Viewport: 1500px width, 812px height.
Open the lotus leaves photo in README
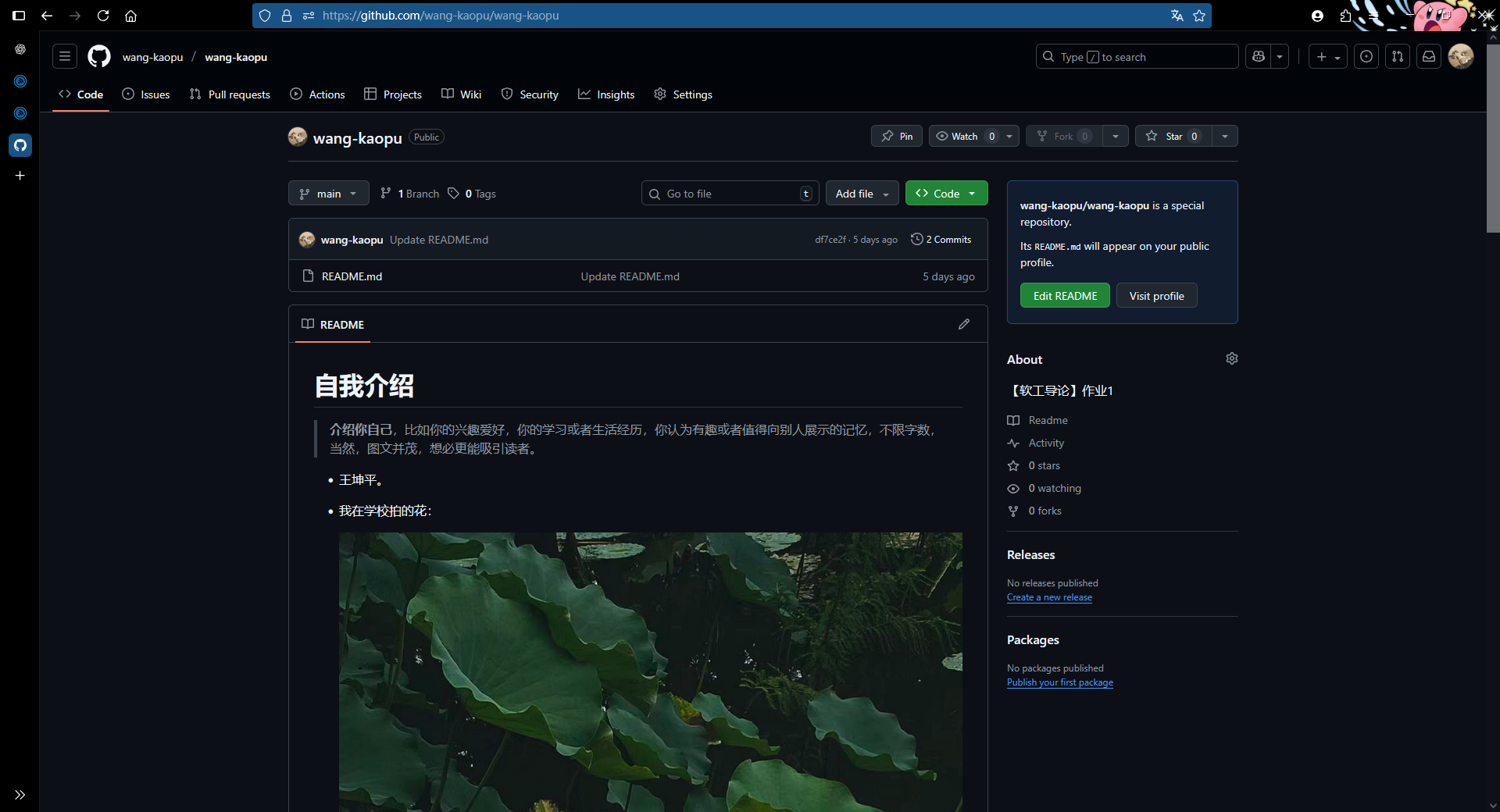tap(650, 671)
